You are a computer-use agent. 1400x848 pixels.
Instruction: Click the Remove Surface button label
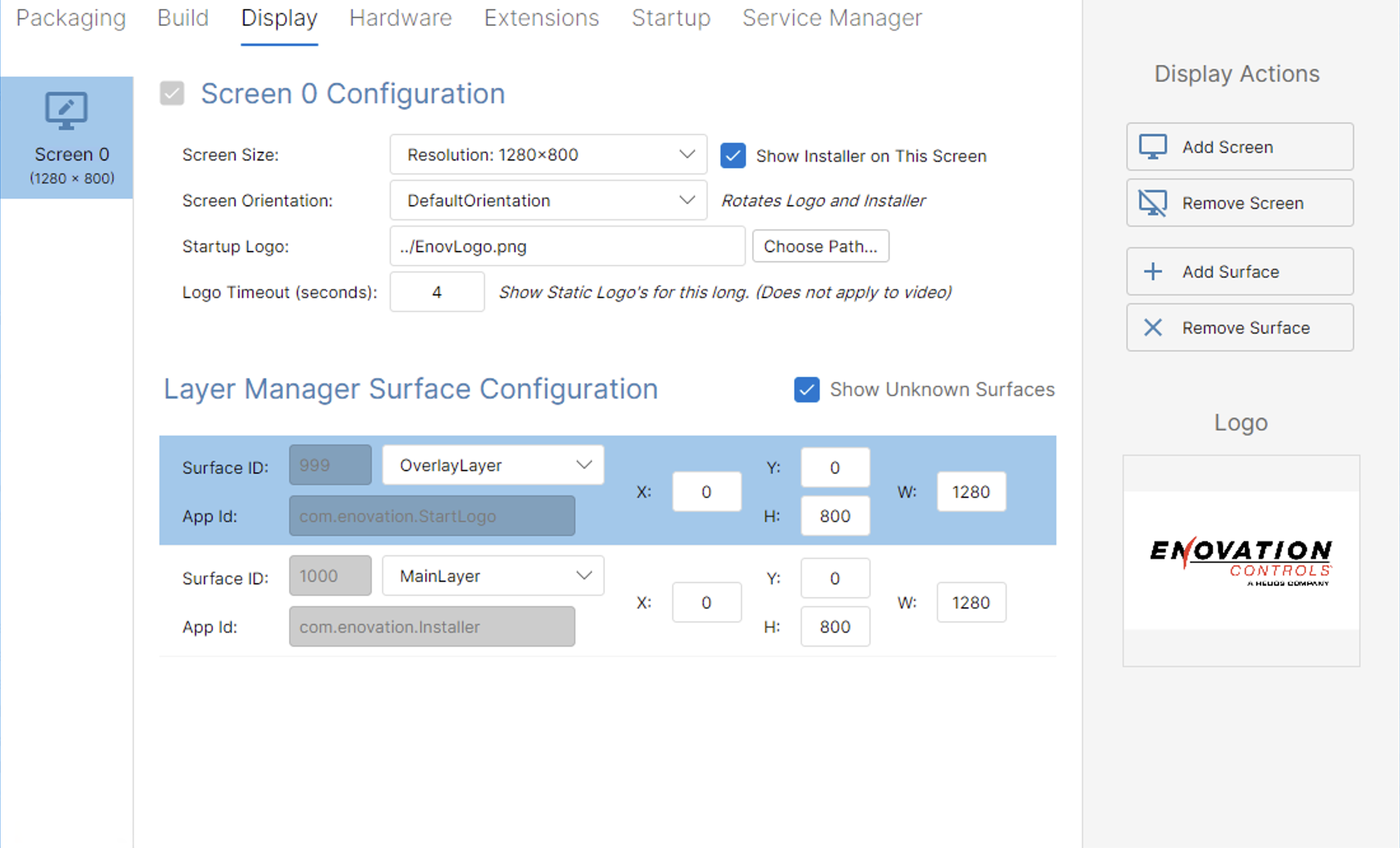pos(1246,328)
